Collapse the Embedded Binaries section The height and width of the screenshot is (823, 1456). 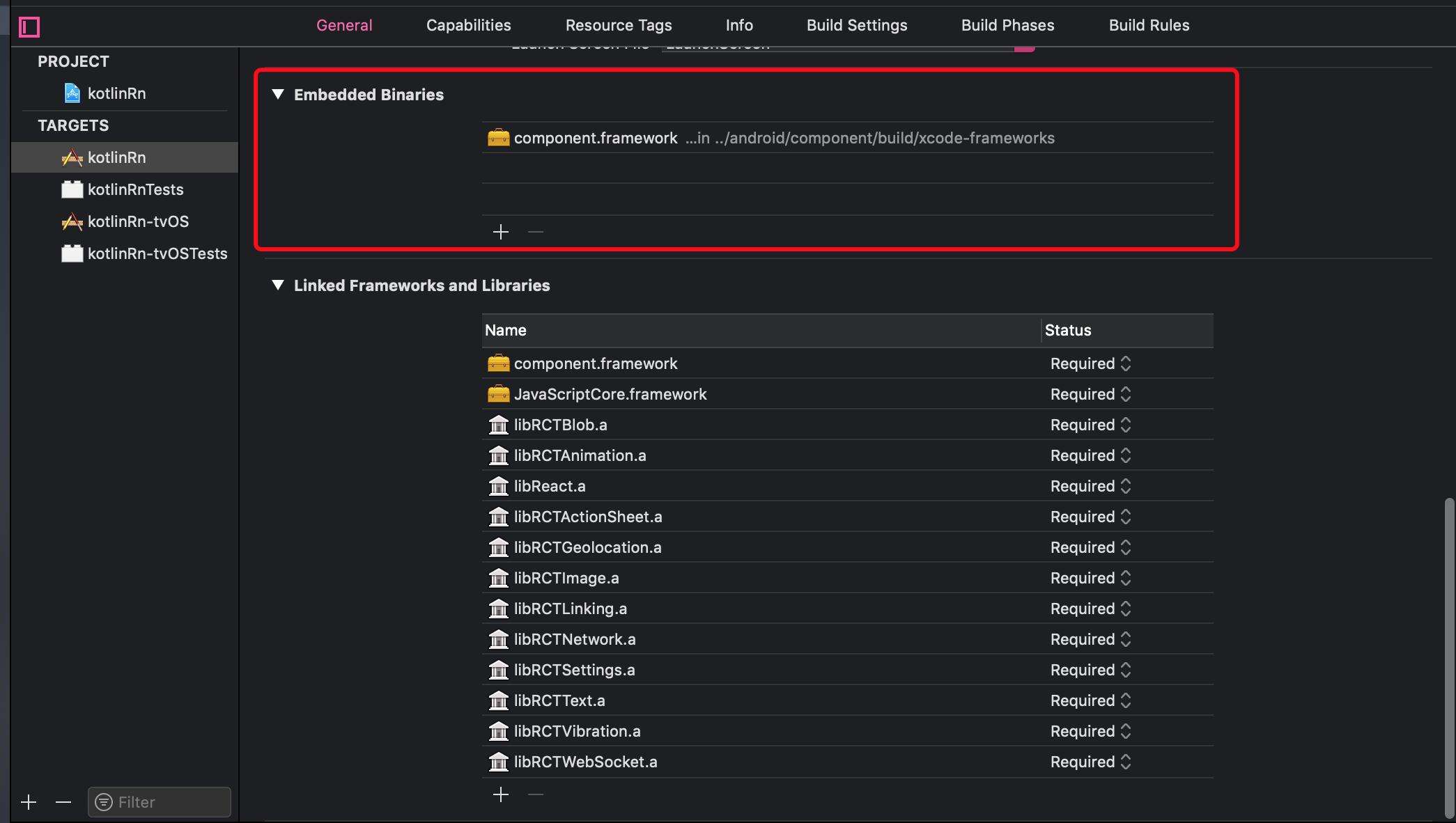click(x=278, y=95)
